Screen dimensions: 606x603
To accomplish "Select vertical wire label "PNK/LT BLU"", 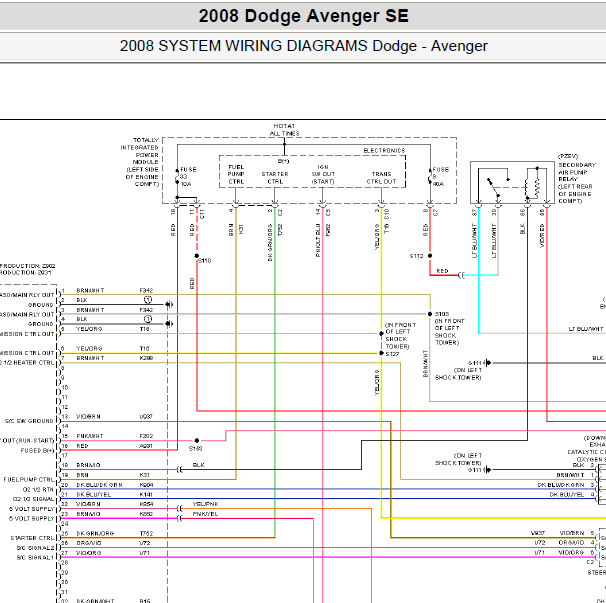I will coord(318,240).
